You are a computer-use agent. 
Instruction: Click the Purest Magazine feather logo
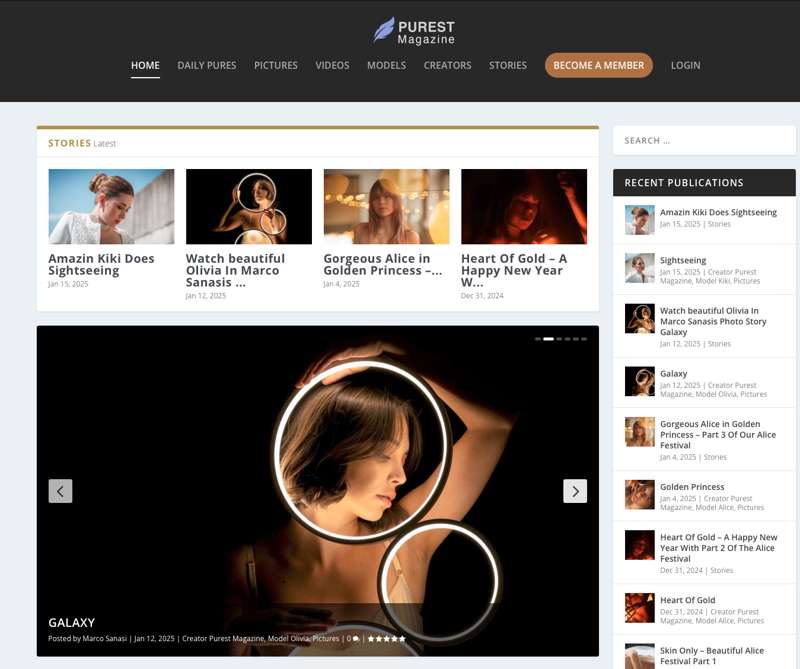pyautogui.click(x=414, y=31)
